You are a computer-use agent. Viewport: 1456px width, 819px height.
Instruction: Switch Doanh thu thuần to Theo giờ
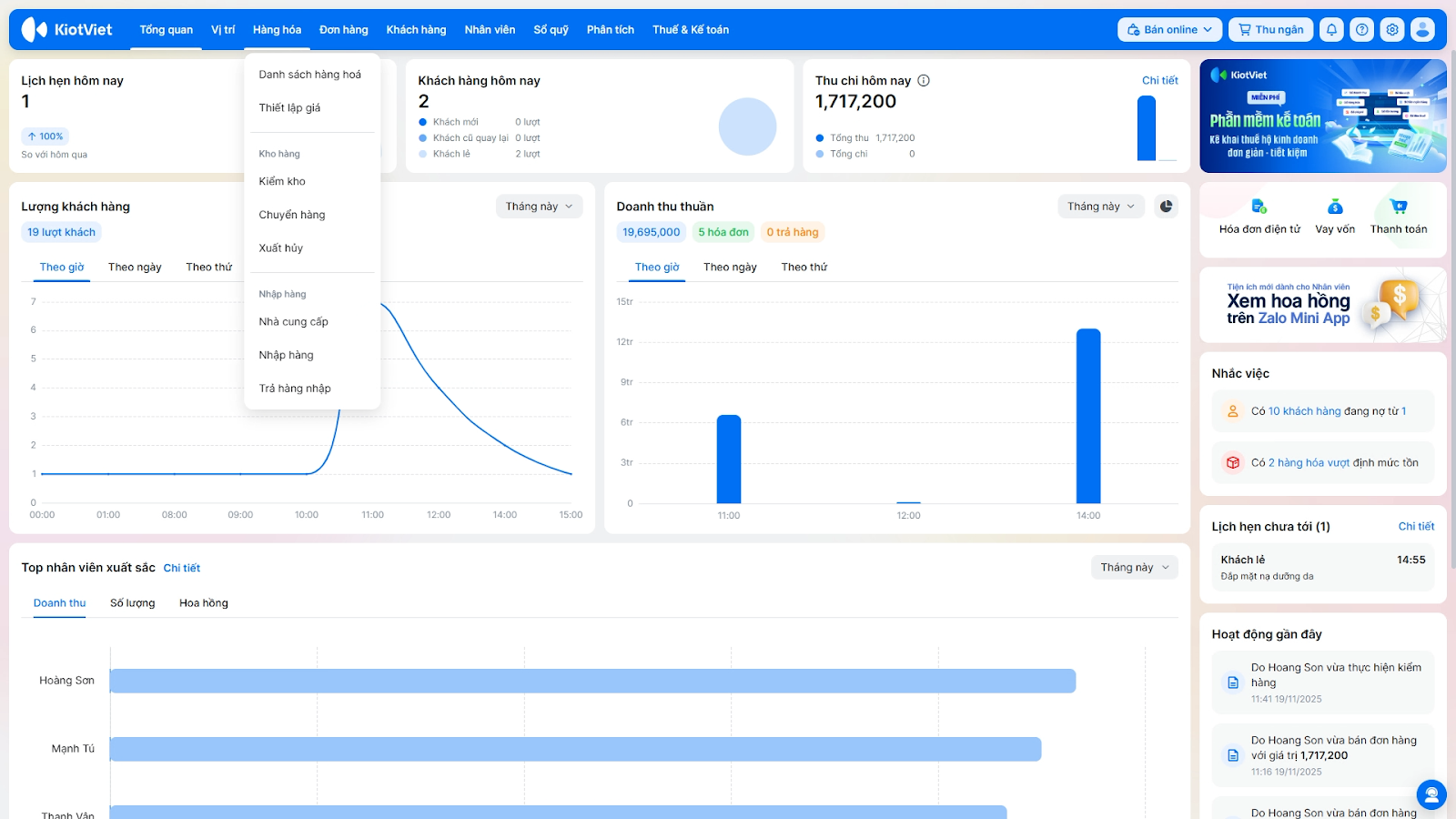coord(657,267)
